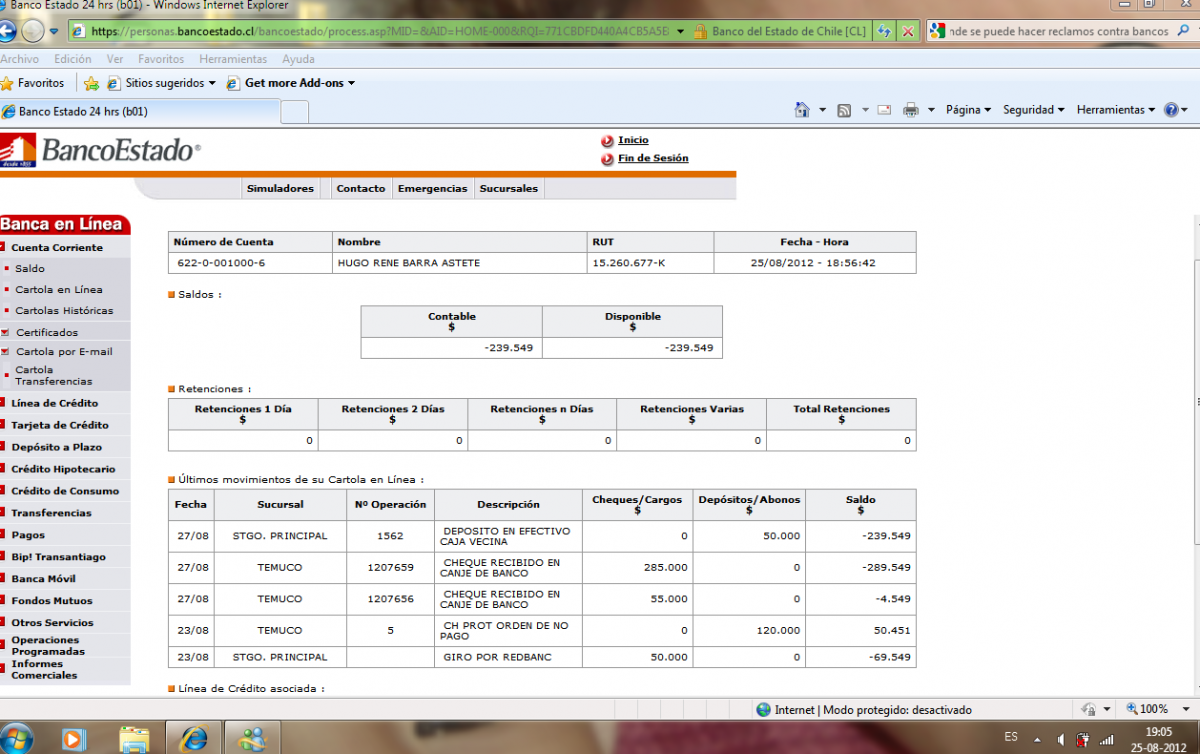Click the Print icon in command bar
Image resolution: width=1200 pixels, height=754 pixels.
tap(911, 110)
